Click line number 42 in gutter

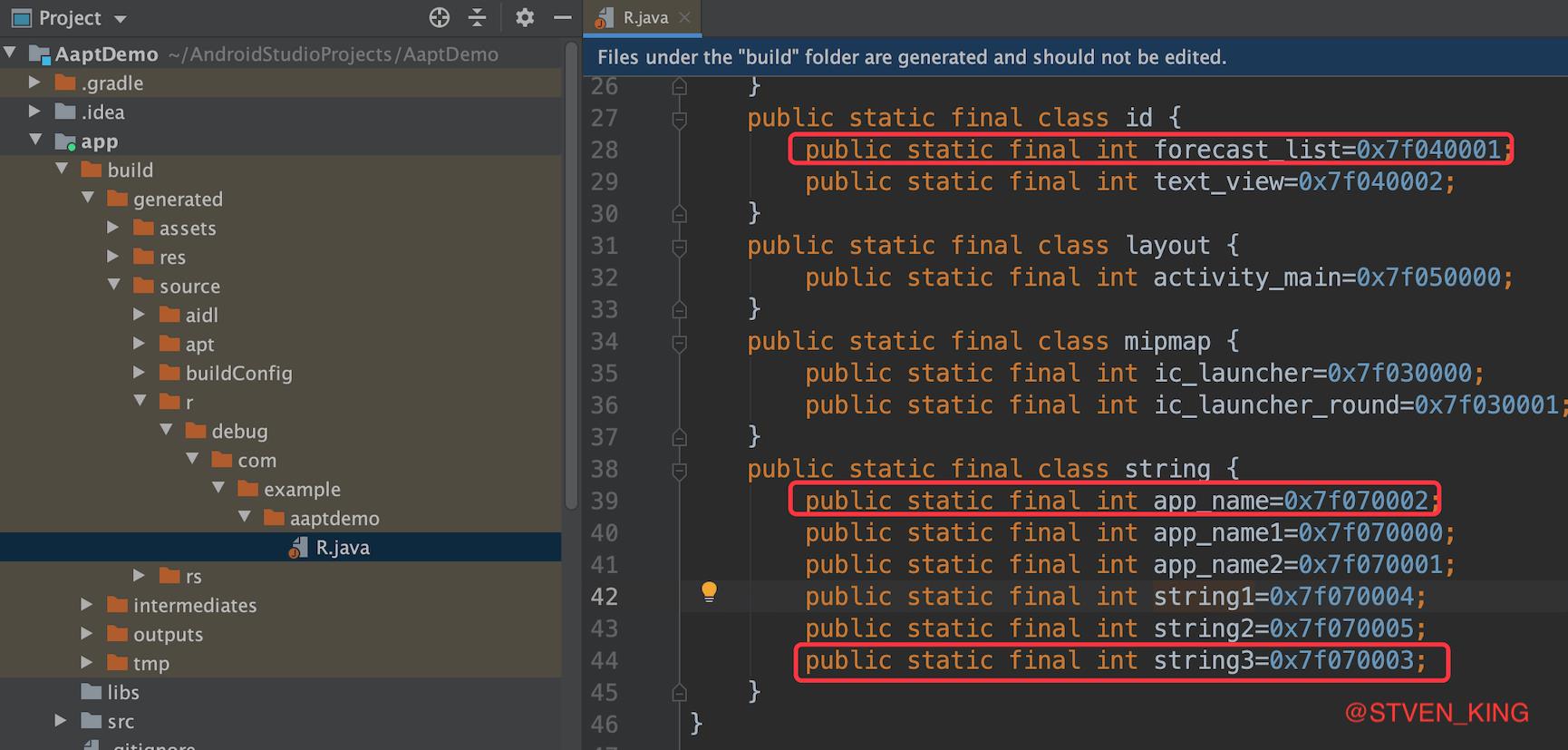tap(605, 597)
